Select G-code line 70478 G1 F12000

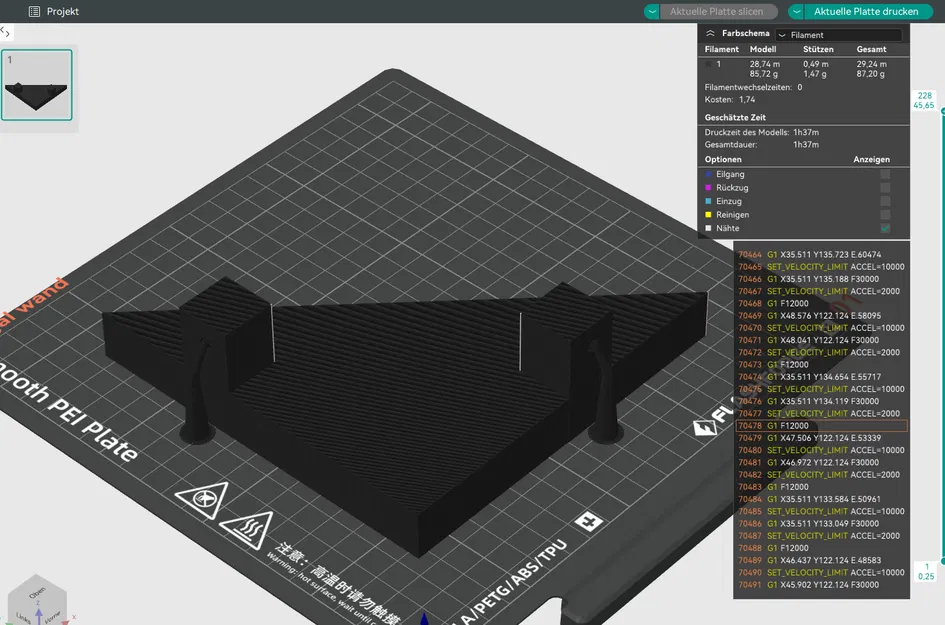(x=821, y=426)
